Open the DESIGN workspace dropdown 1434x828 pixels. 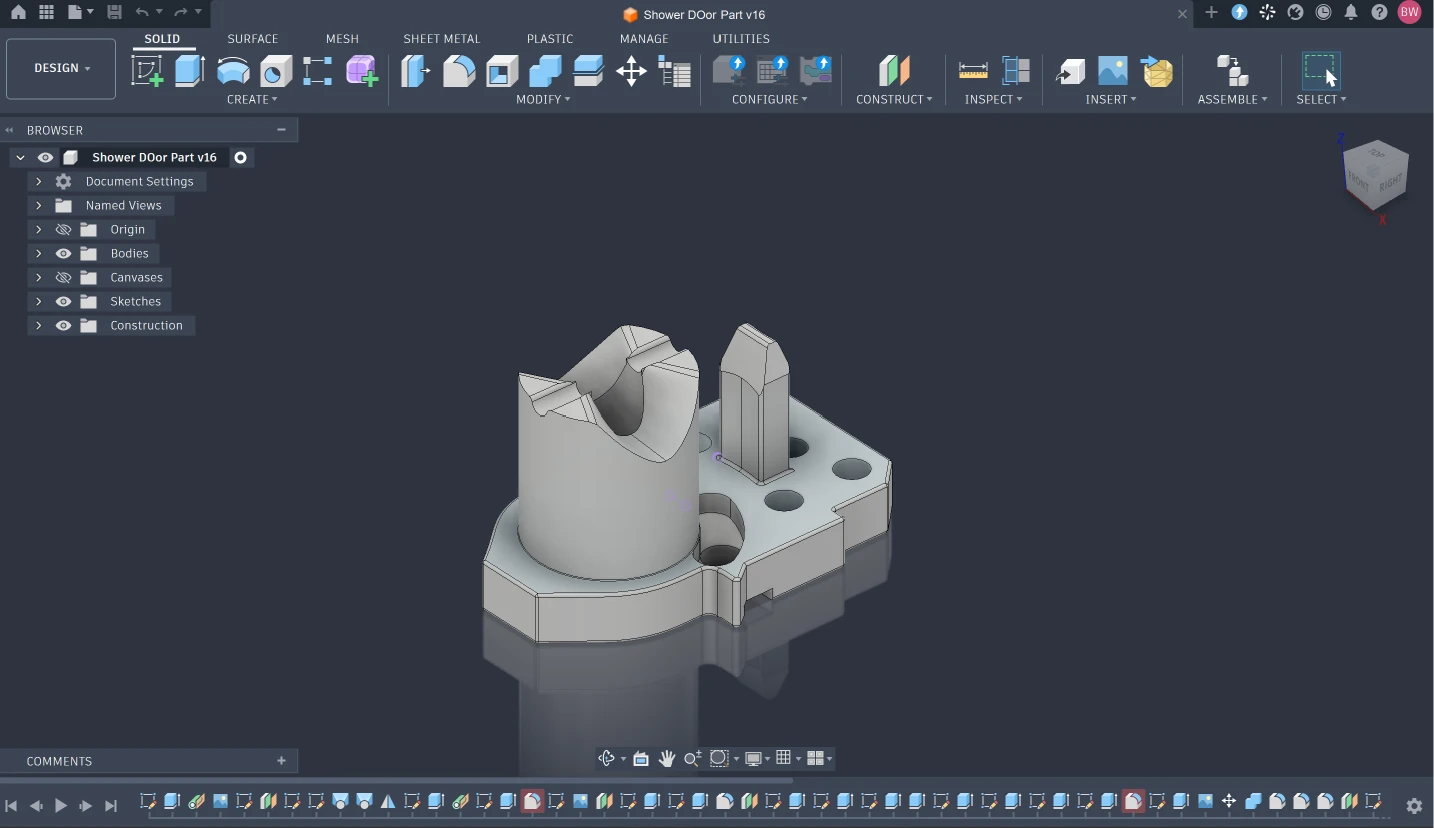(61, 68)
